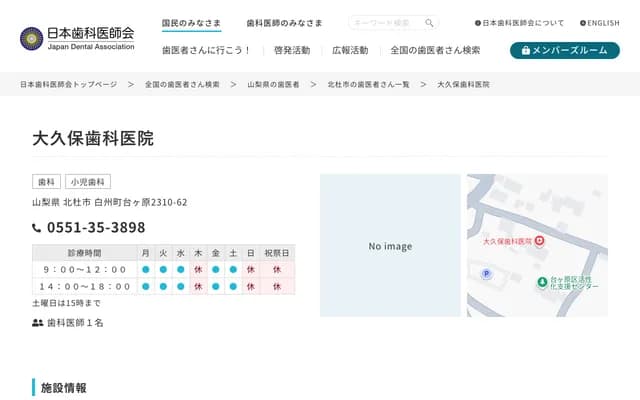The width and height of the screenshot is (640, 400).
Task: Switch to 国民のみなさま tab
Action: pyautogui.click(x=191, y=23)
